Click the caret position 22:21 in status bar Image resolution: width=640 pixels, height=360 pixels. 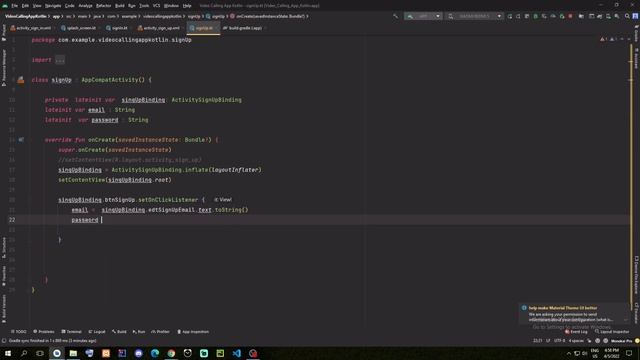tap(538, 341)
